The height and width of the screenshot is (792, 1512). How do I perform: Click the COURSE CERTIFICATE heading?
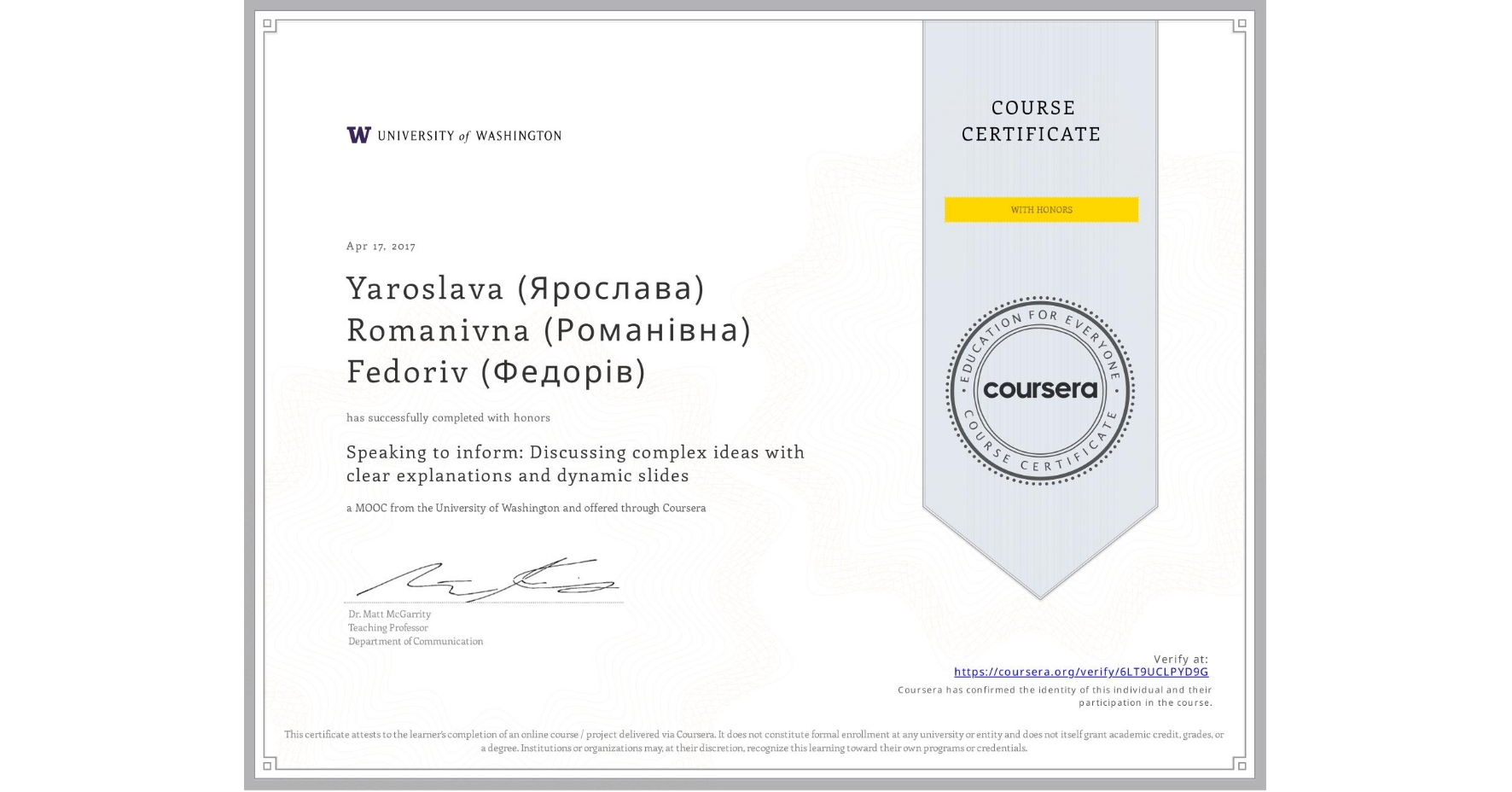[1032, 121]
